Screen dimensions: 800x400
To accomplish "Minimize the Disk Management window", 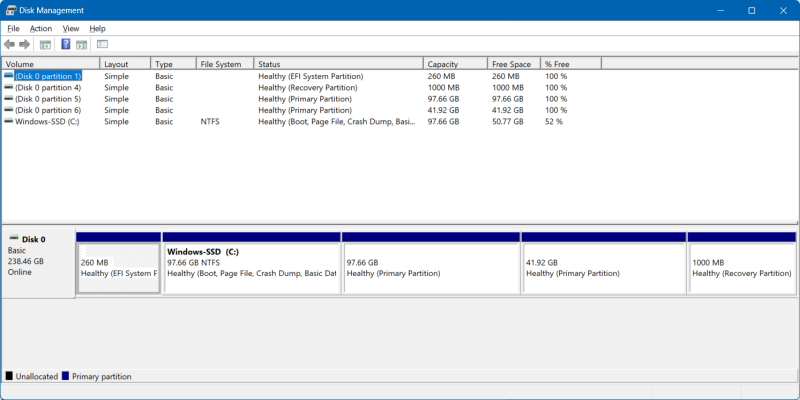I will pyautogui.click(x=720, y=10).
